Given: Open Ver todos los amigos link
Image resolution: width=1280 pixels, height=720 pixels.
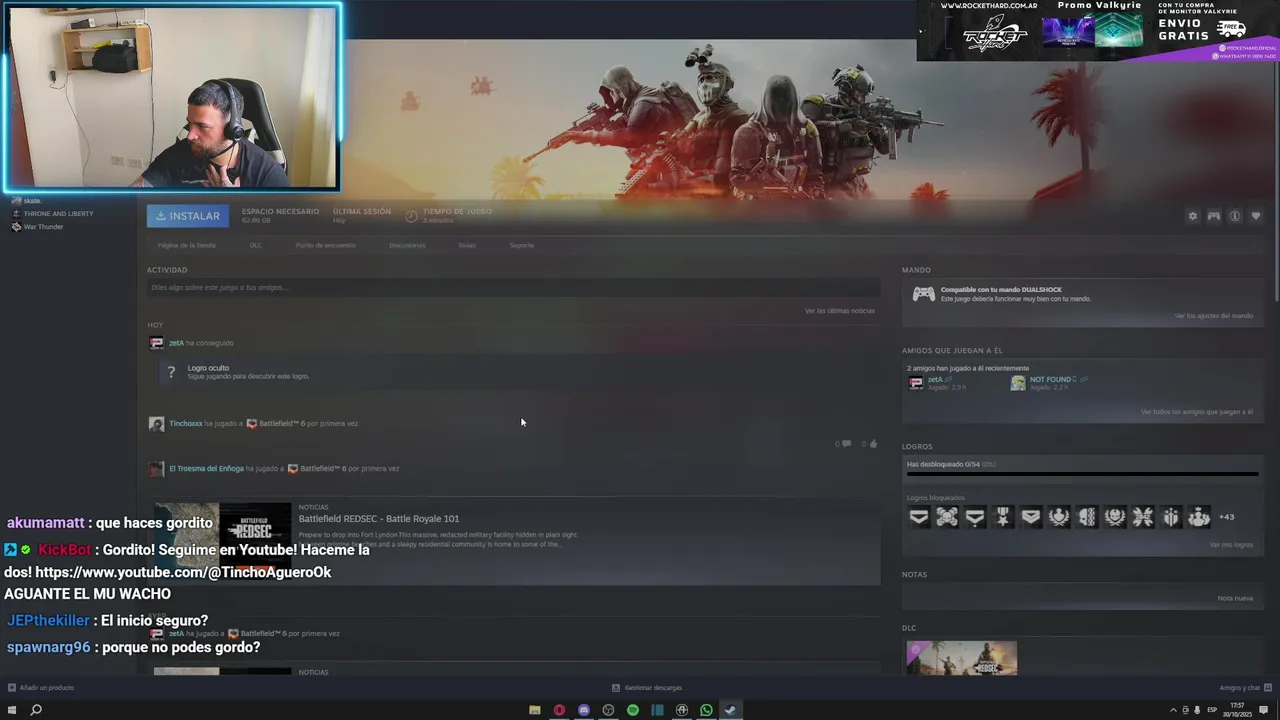Looking at the screenshot, I should 1196,412.
